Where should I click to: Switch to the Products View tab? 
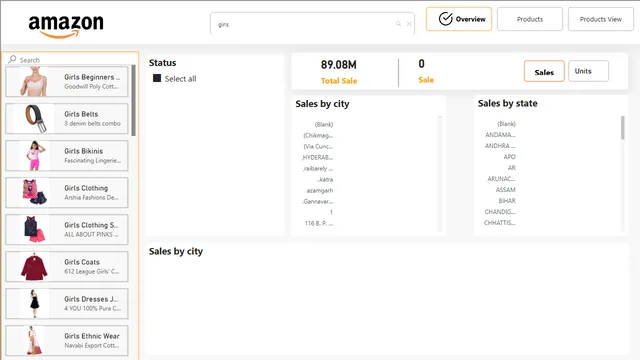pyautogui.click(x=601, y=19)
